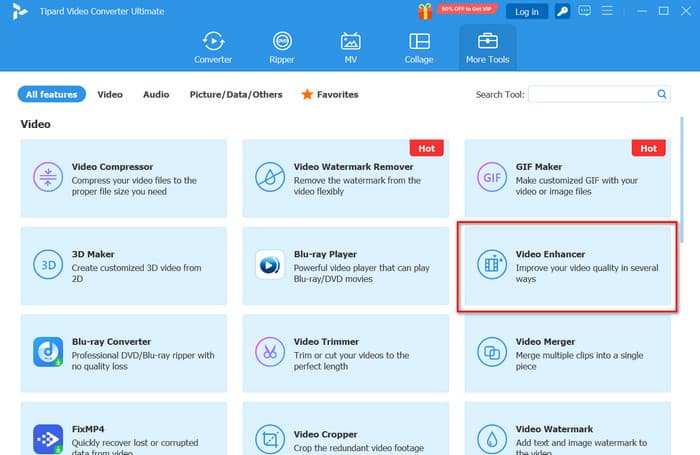Open FixMP4 tool title
This screenshot has height=455, width=700.
88,429
